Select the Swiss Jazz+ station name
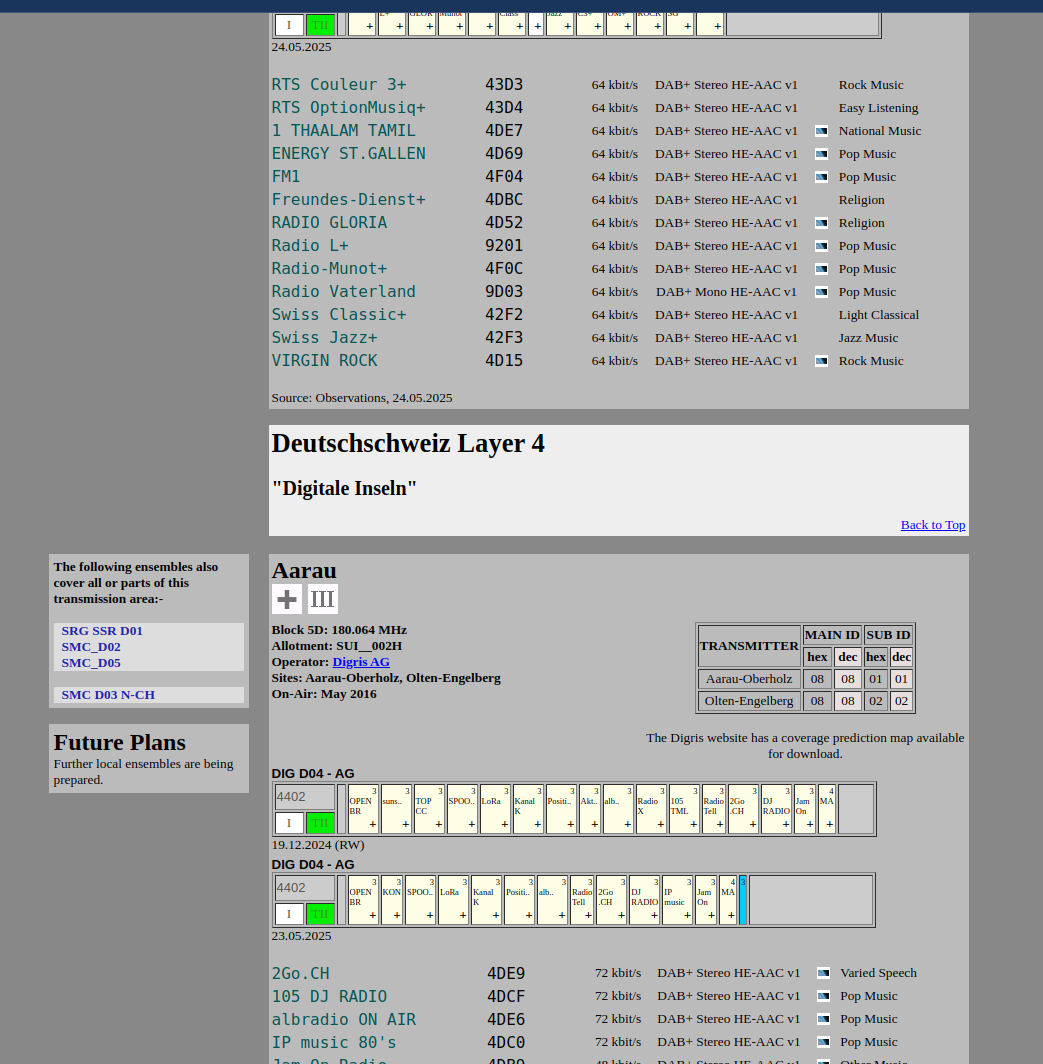1043x1064 pixels. coord(324,338)
